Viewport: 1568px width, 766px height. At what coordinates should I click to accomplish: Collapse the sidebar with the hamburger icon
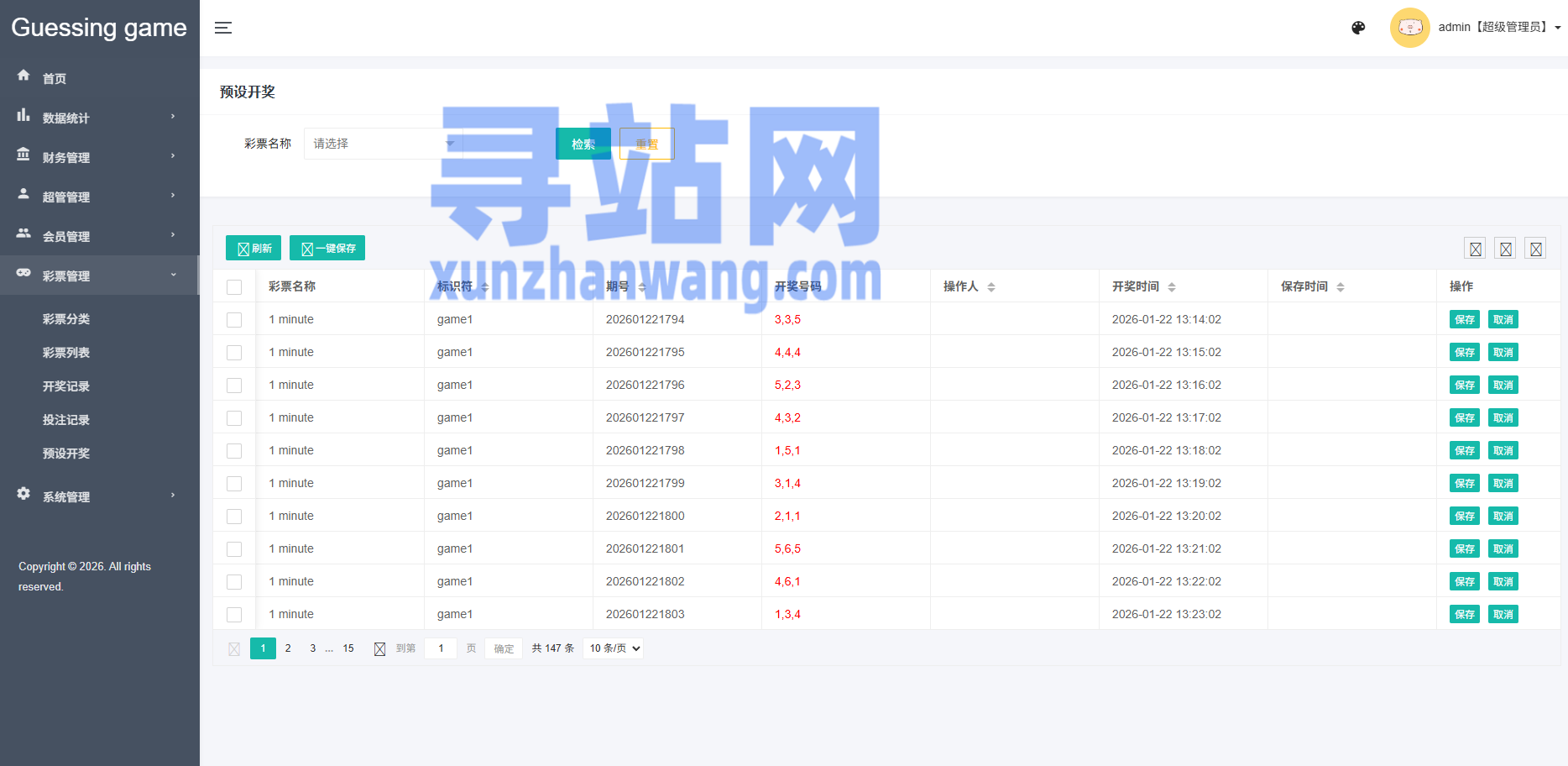pos(222,28)
